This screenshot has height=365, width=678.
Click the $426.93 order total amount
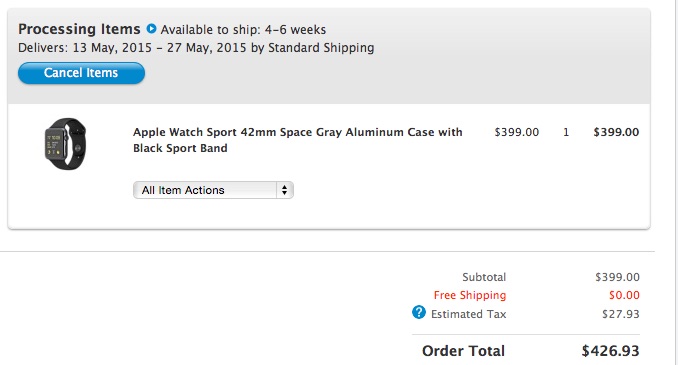[x=610, y=351]
